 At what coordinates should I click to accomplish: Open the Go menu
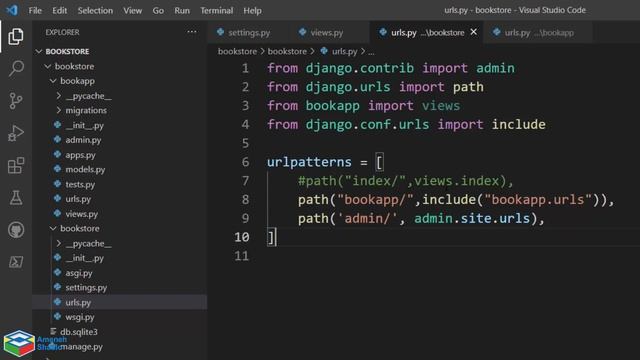158,11
